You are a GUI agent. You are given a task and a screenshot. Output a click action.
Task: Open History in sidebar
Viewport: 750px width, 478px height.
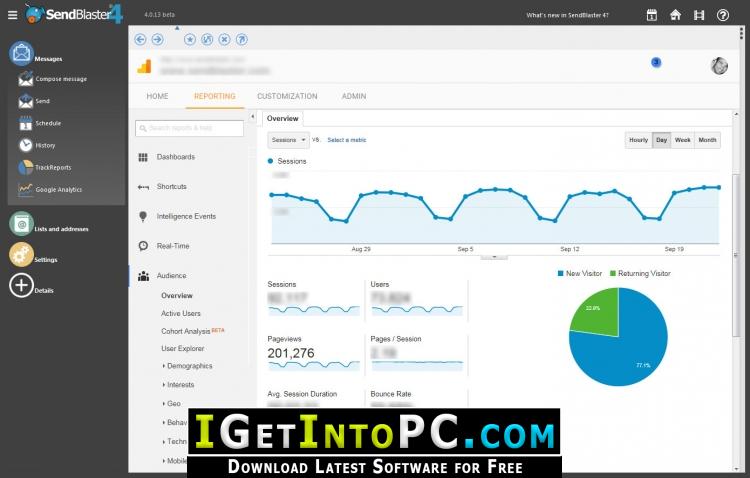[37, 145]
